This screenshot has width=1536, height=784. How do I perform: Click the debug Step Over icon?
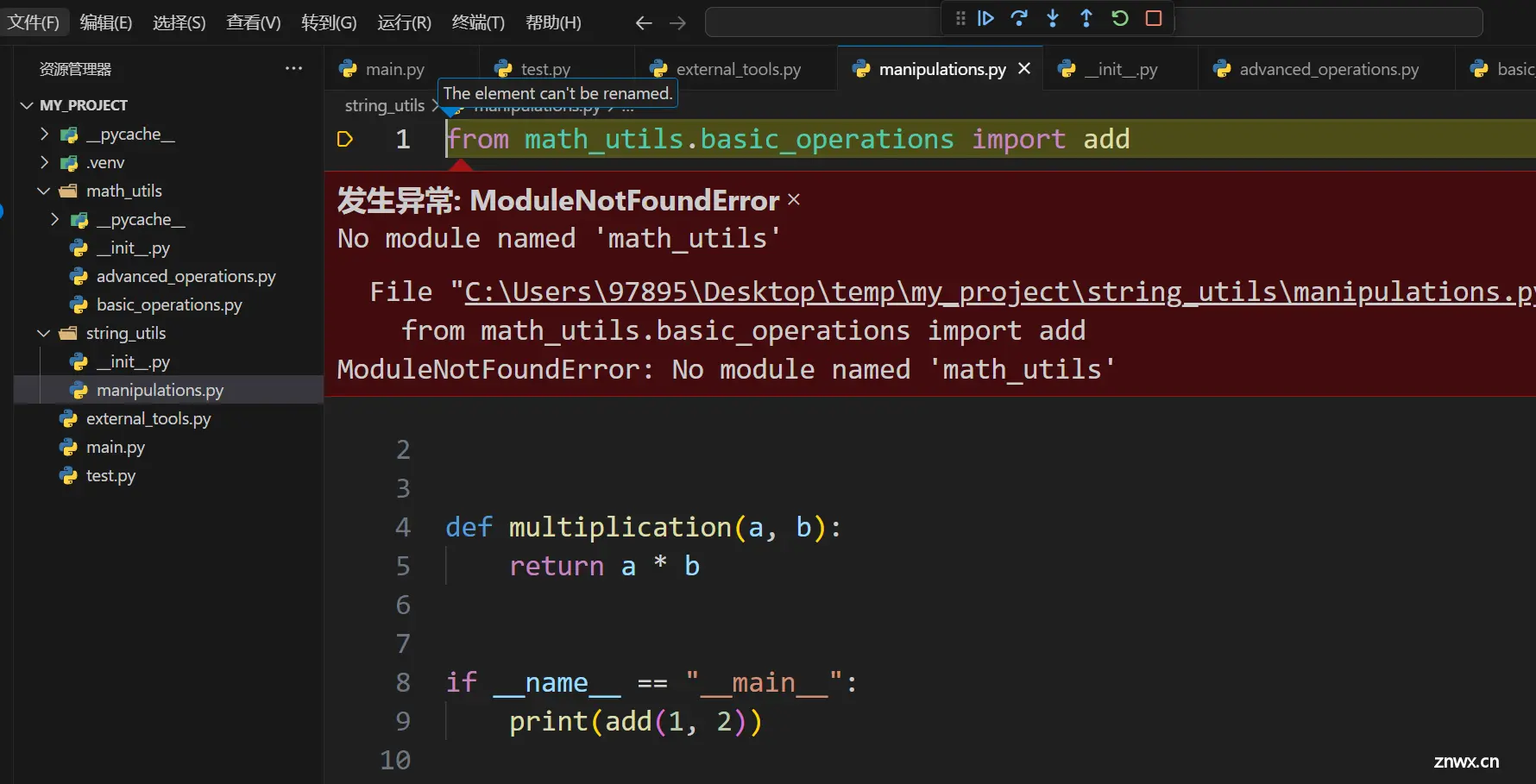coord(1019,18)
